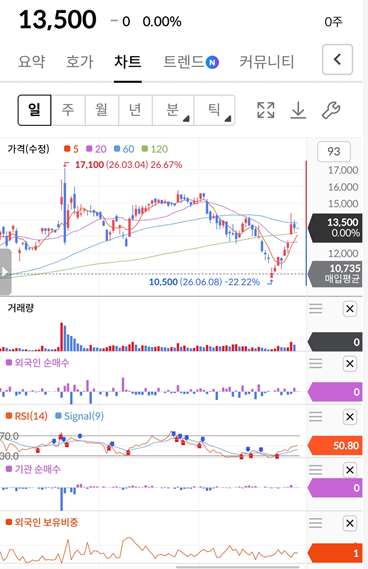This screenshot has width=368, height=569.
Task: Click the 13,500 current price tag
Action: click(335, 228)
